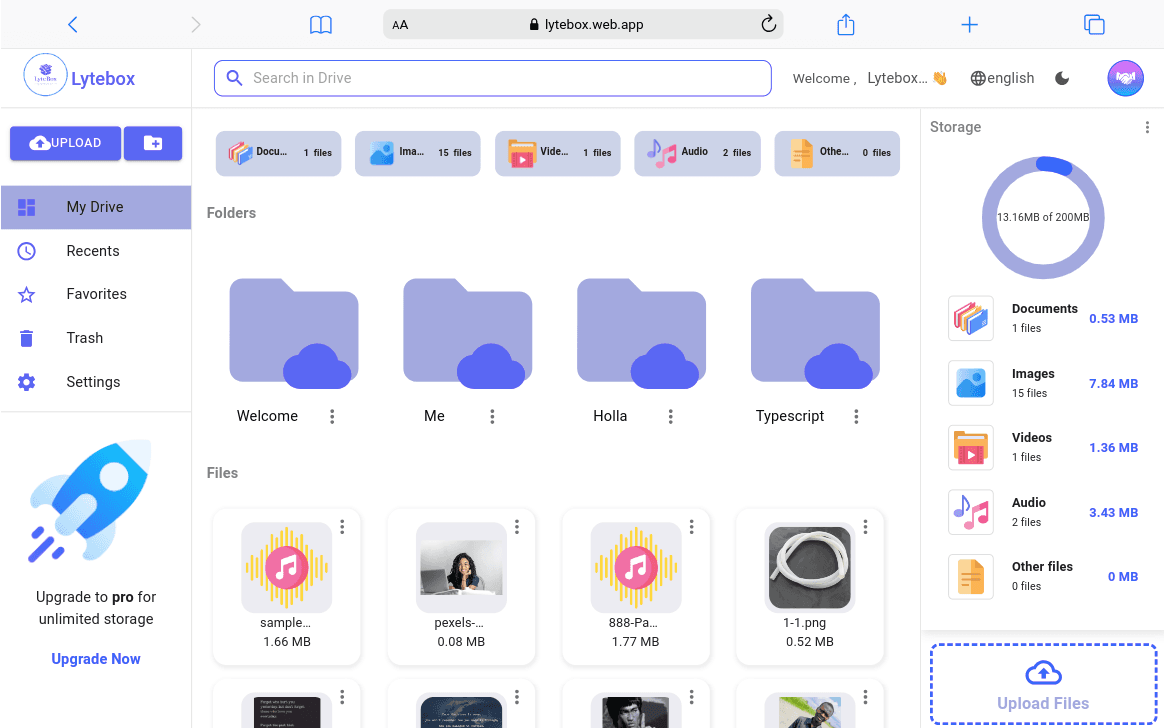This screenshot has height=728, width=1164.
Task: Open the Storage panel options menu
Action: coord(1147,127)
